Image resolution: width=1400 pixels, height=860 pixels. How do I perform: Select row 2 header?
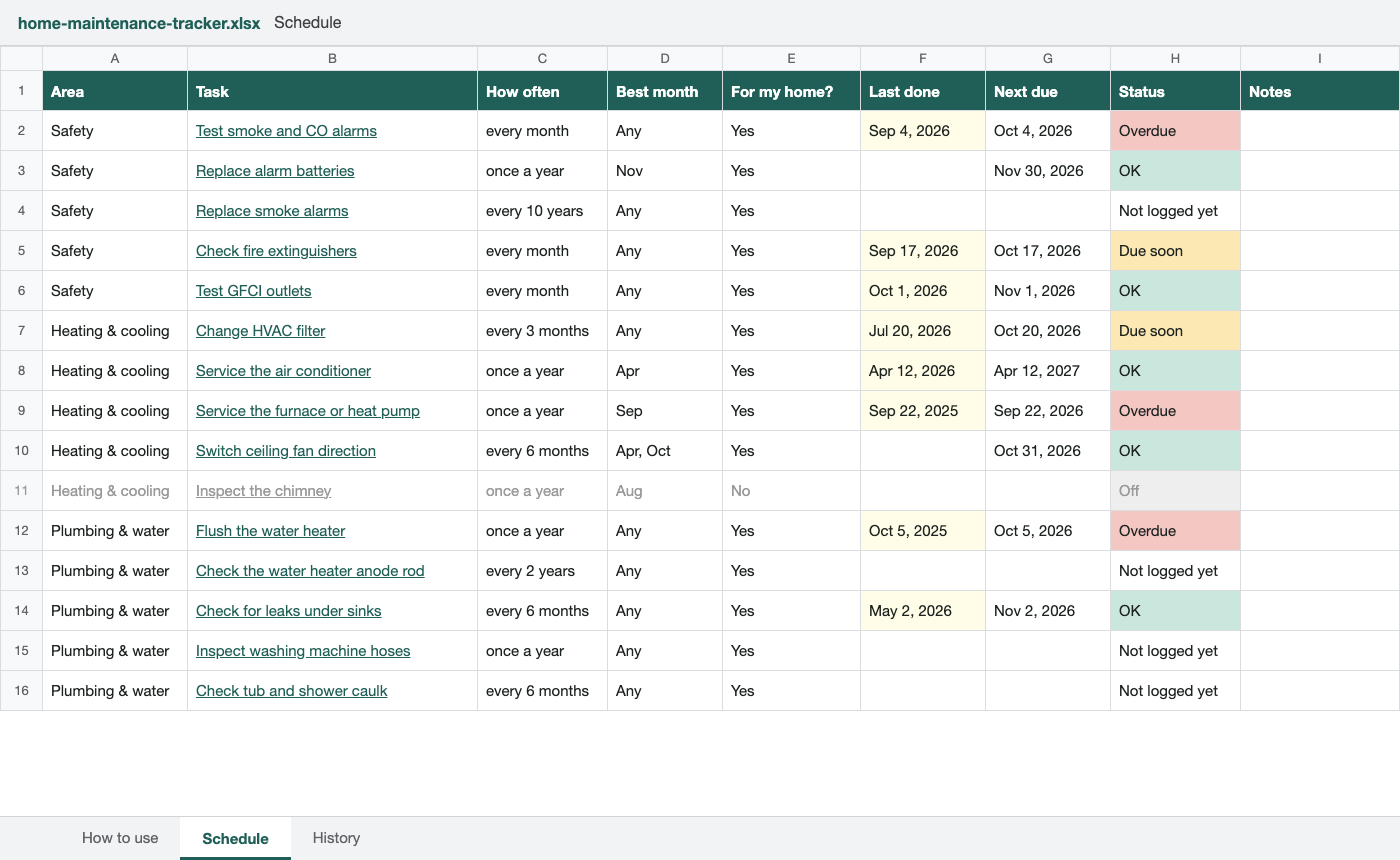[21, 131]
